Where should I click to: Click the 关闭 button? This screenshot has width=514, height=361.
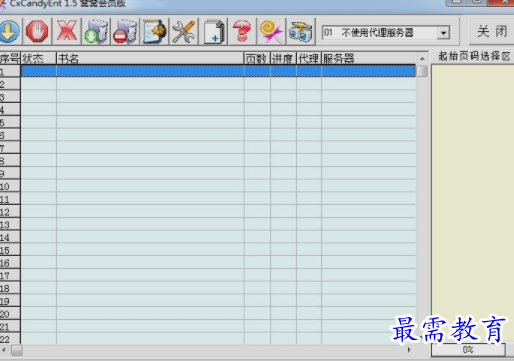(491, 32)
